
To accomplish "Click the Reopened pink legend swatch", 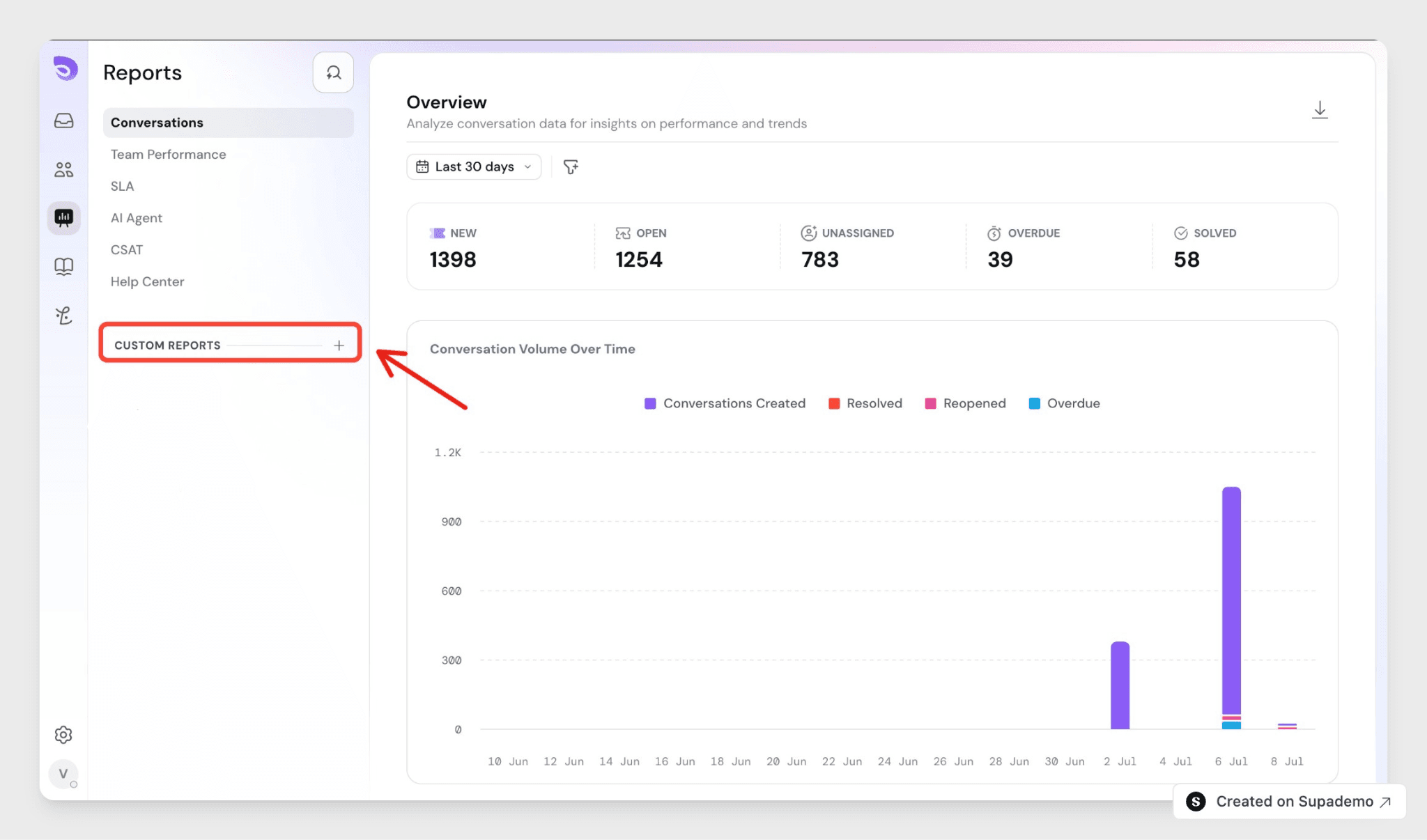I will (930, 403).
